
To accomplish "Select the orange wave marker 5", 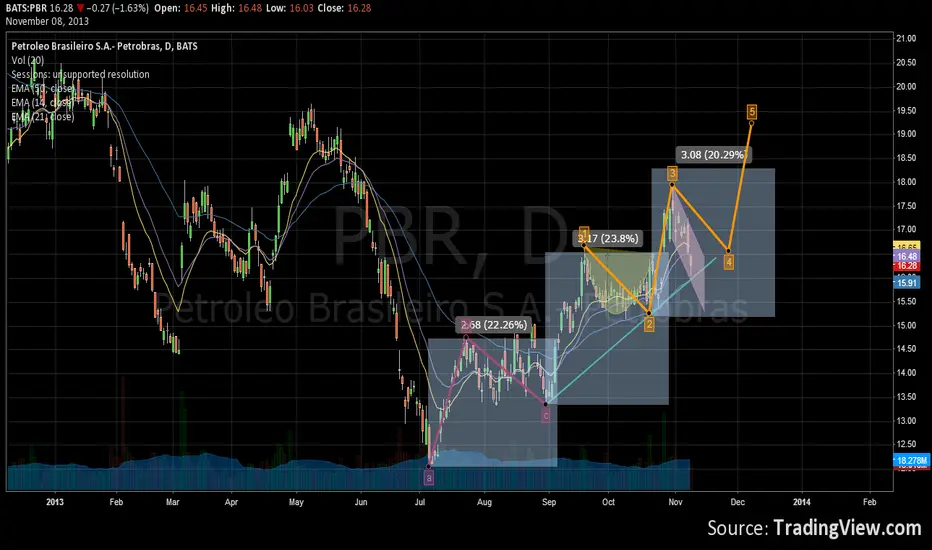I will tap(752, 112).
